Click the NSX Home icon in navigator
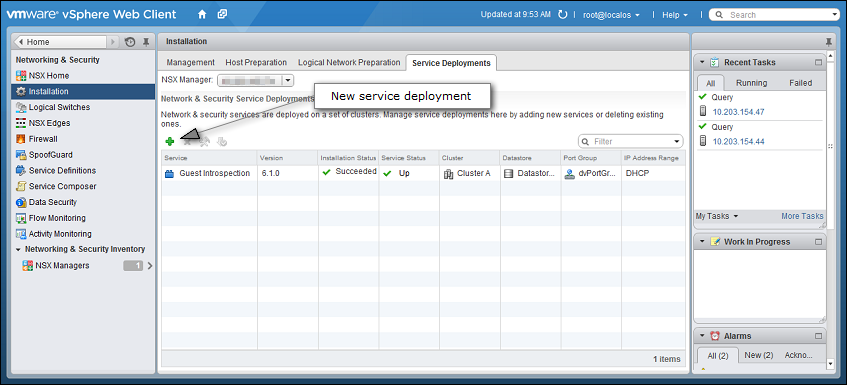Screen dimensions: 847x385 pyautogui.click(x=21, y=76)
